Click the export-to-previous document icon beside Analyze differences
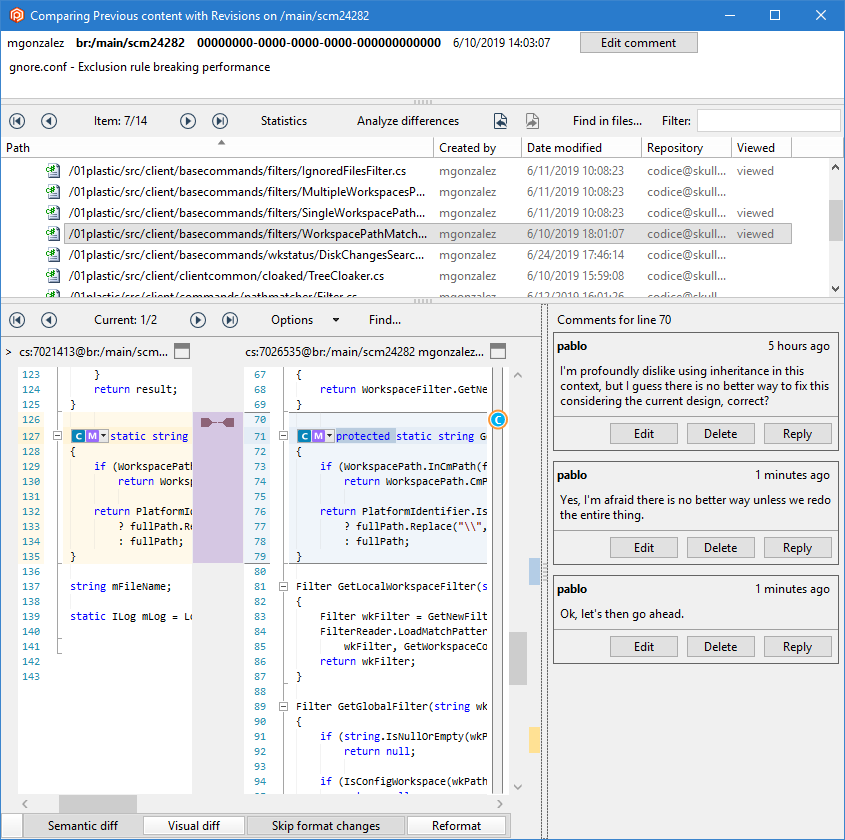This screenshot has height=840, width=845. tap(500, 120)
